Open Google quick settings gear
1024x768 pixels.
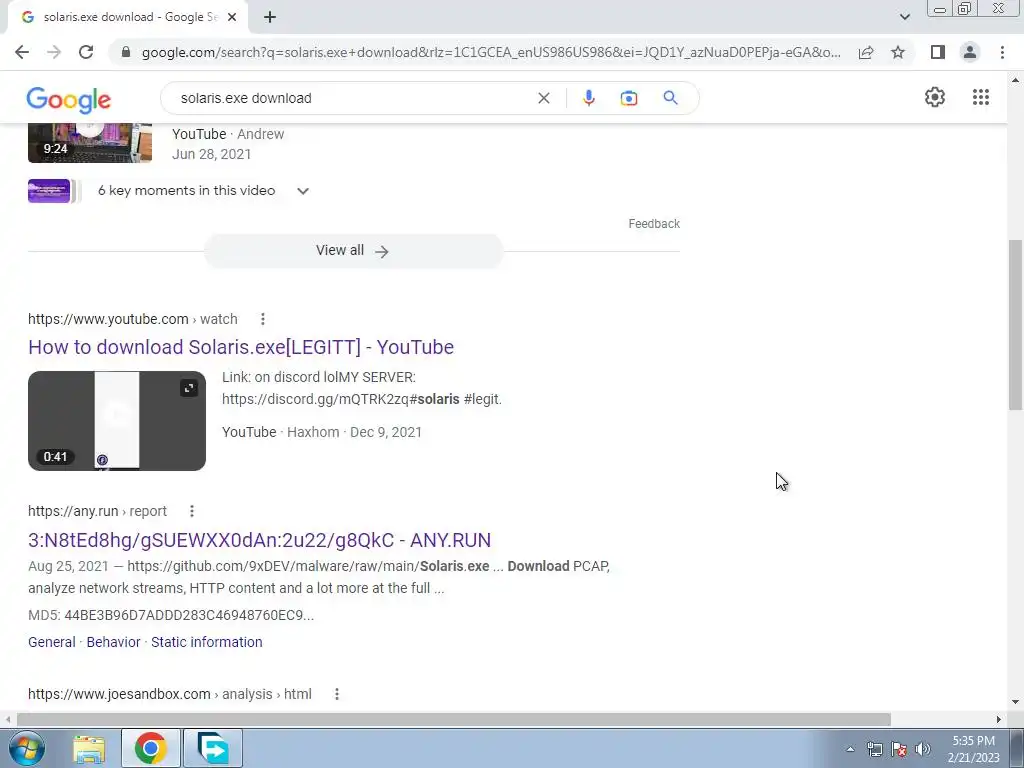(935, 97)
